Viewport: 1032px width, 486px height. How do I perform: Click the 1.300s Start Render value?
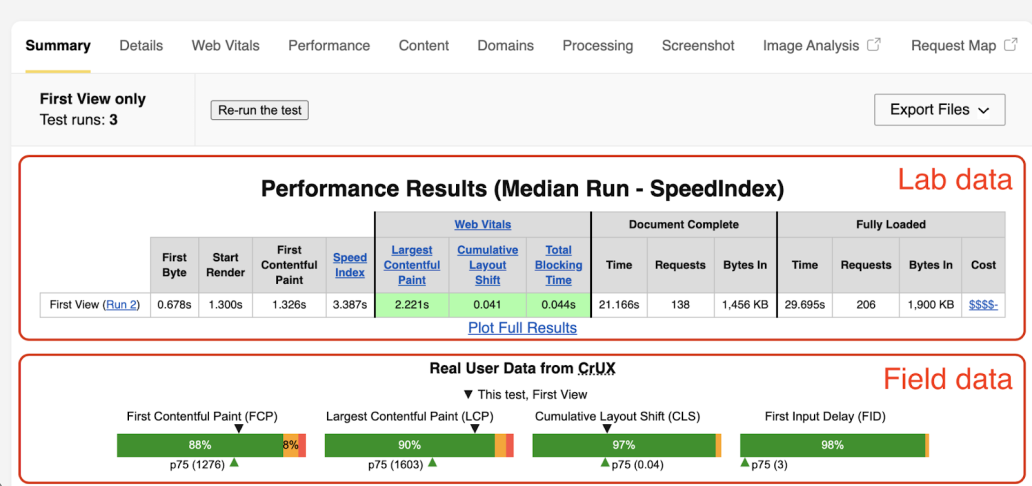[226, 305]
